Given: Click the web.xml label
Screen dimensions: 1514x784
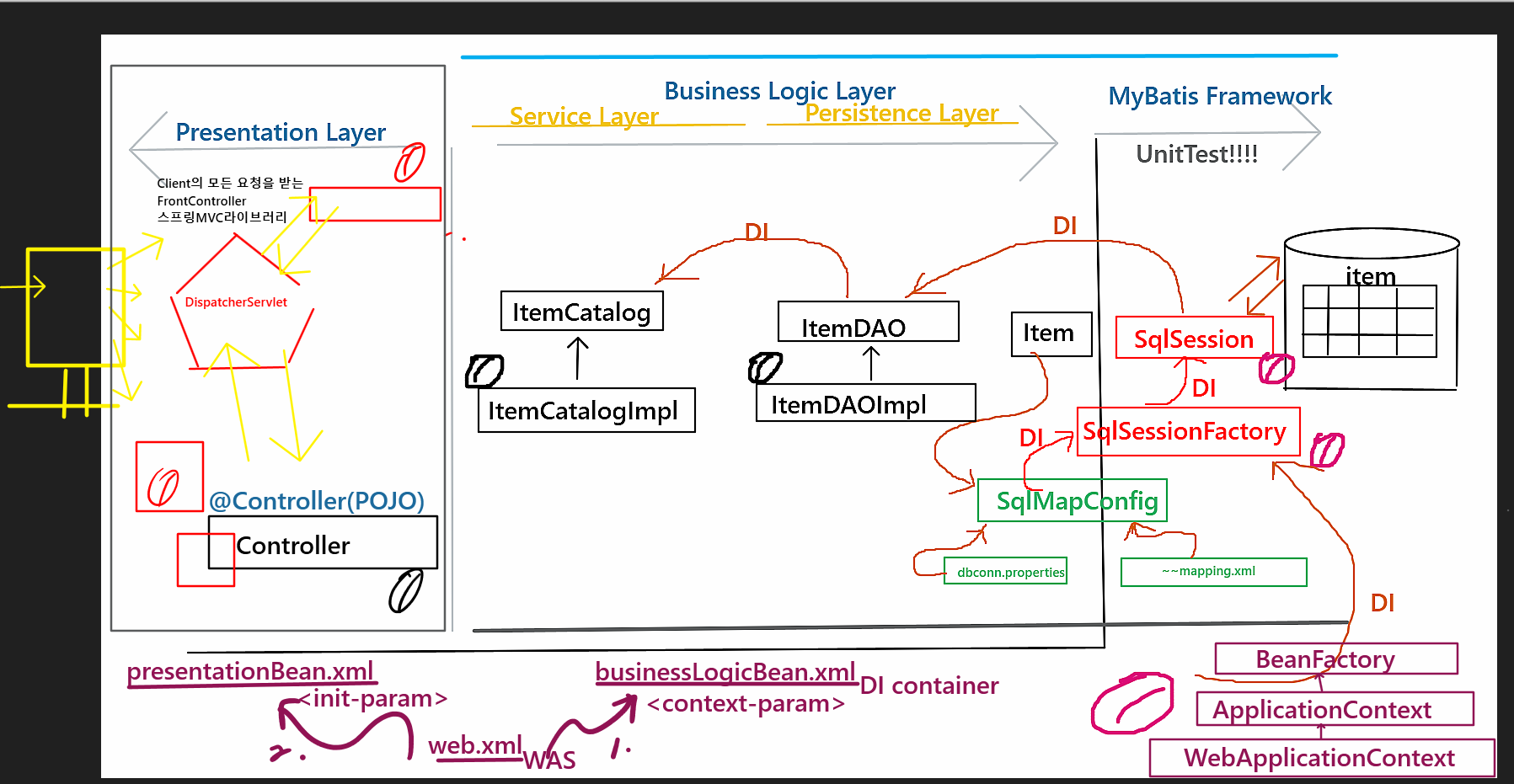Looking at the screenshot, I should 475,746.
